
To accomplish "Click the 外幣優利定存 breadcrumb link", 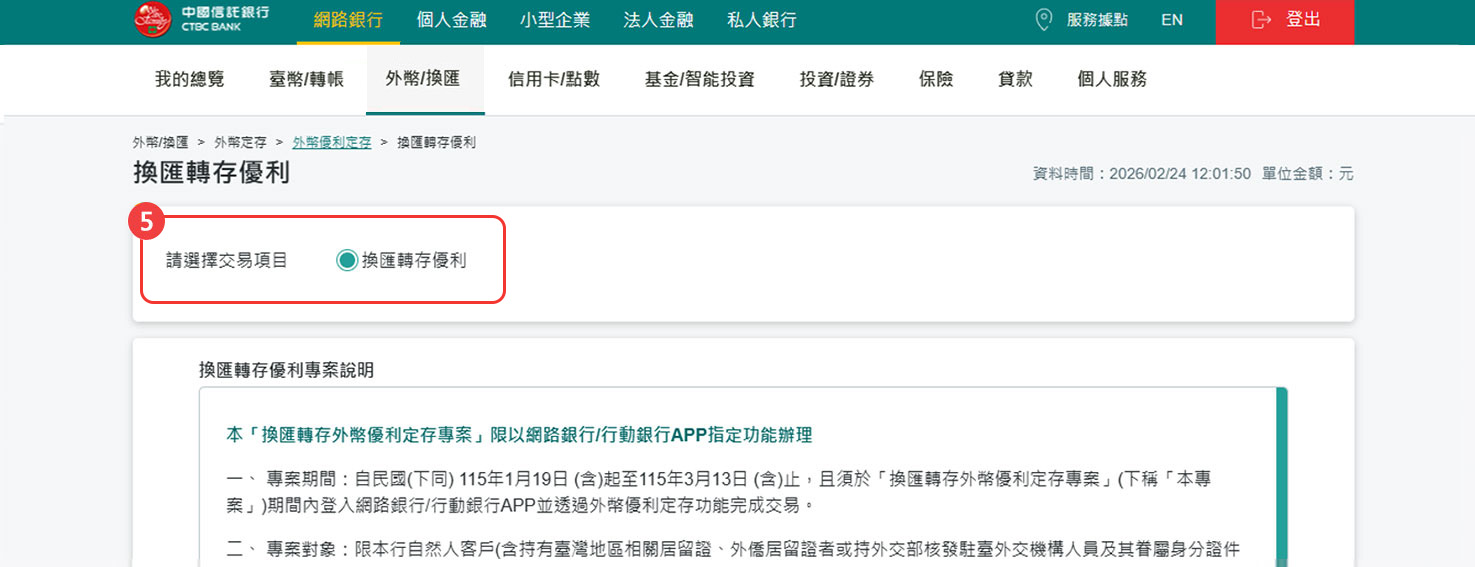I will click(332, 143).
